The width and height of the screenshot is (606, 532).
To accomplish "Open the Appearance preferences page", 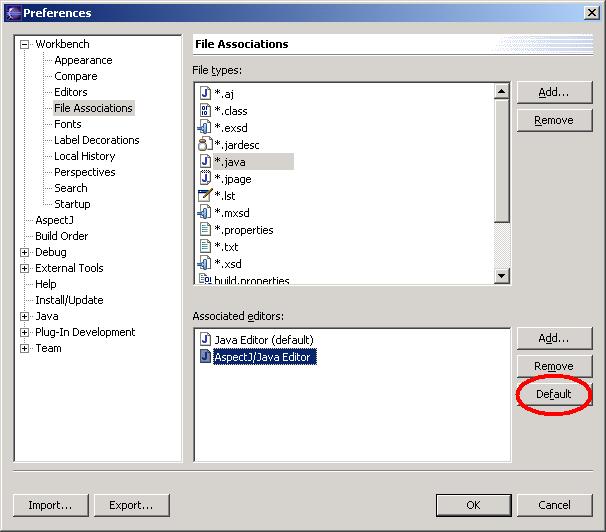I will click(x=83, y=60).
